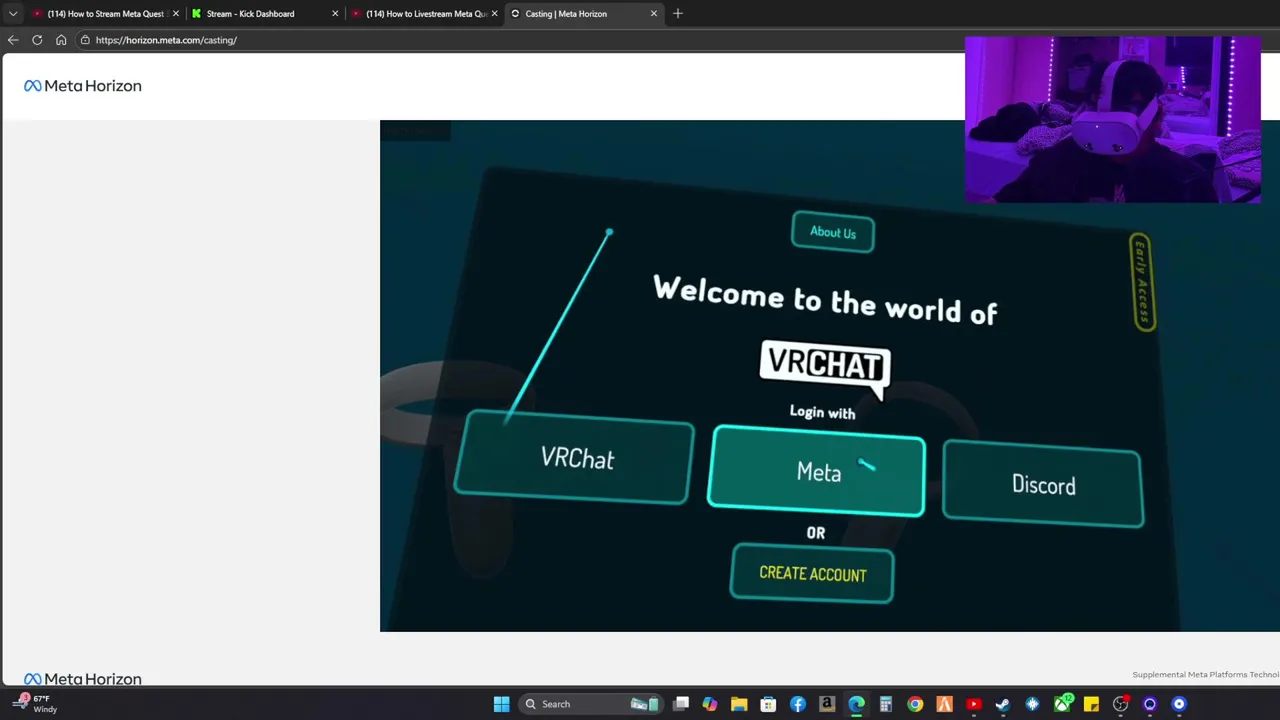Click the Meta login button
Screen dimensions: 1280x720
pos(817,471)
